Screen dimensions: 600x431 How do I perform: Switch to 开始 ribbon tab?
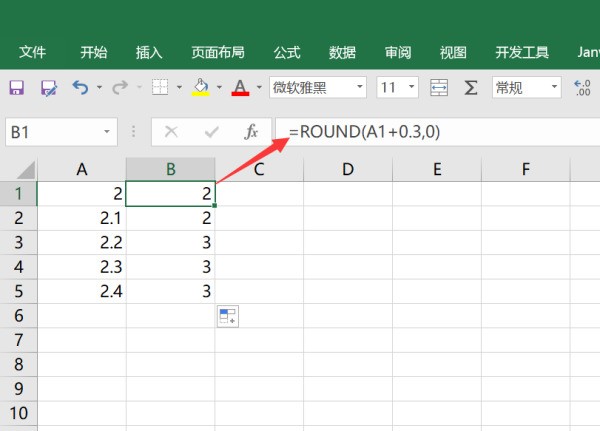point(94,52)
